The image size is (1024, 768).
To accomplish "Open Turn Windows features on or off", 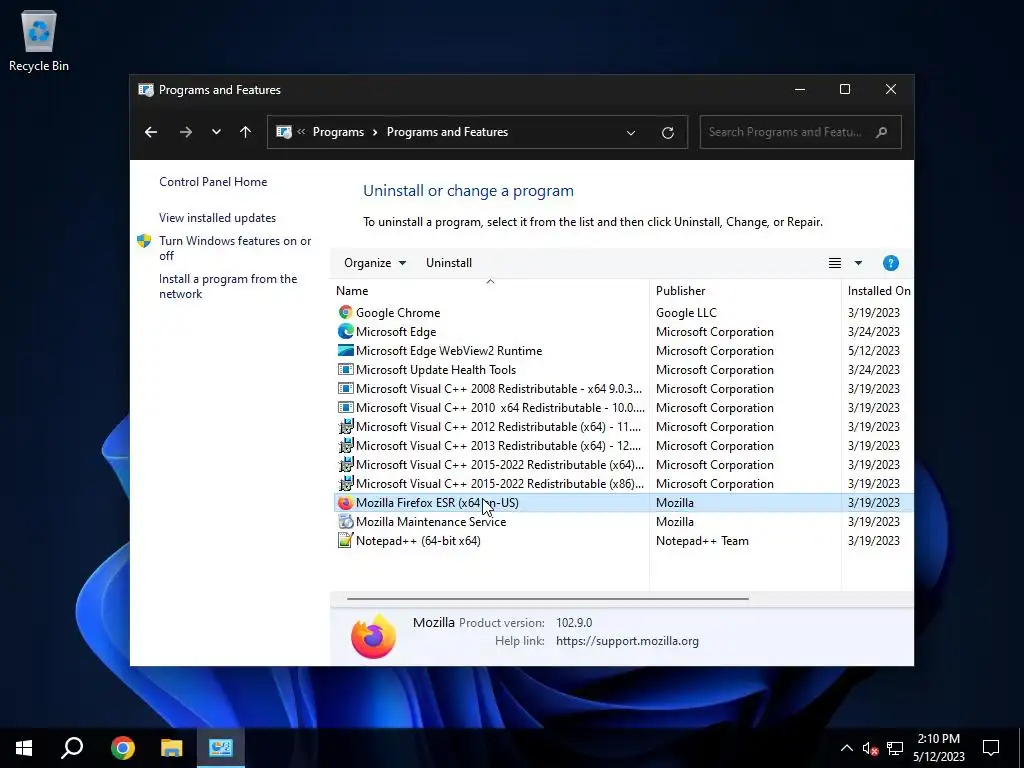I will tap(235, 248).
